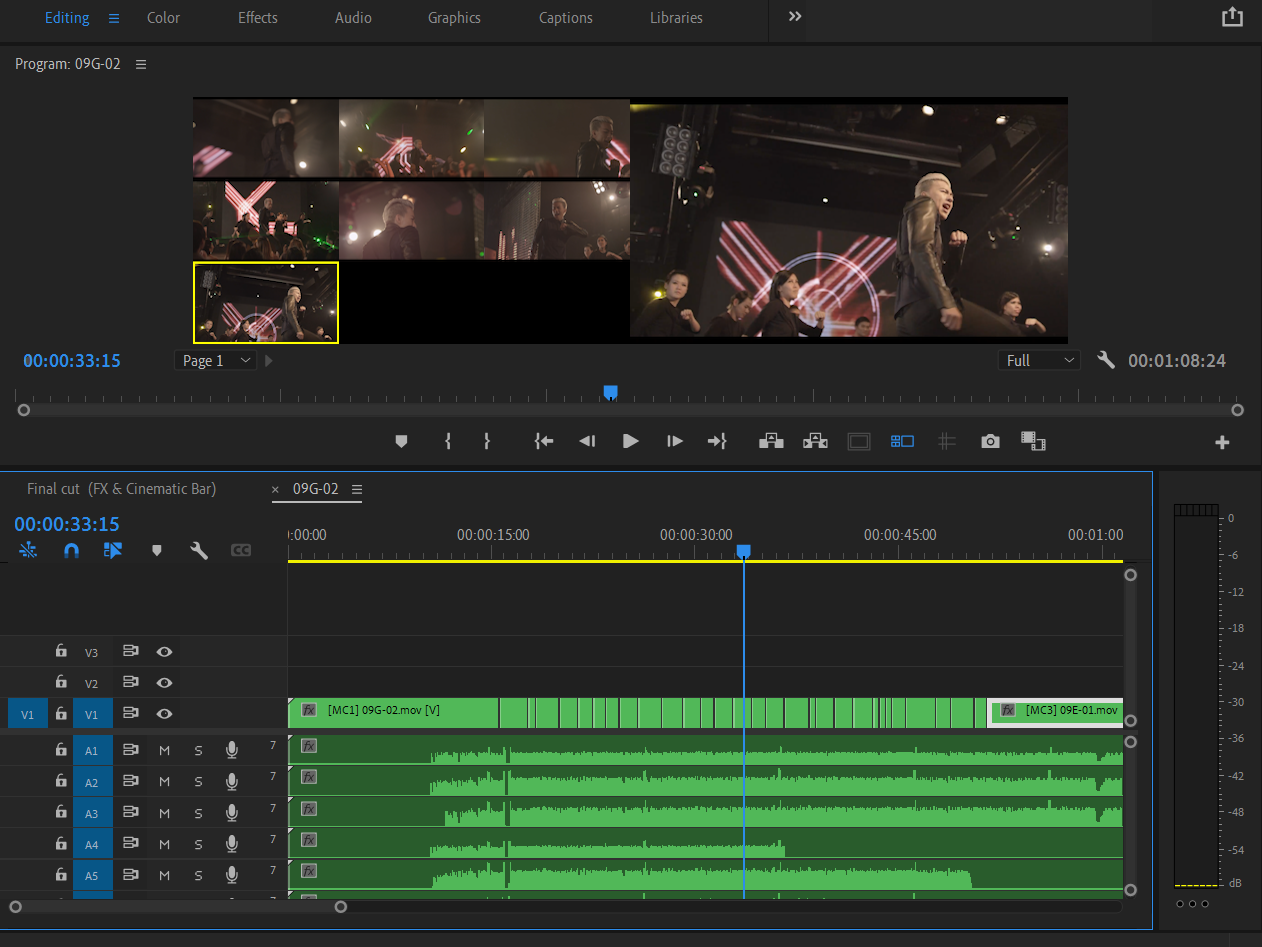Screen dimensions: 1262x947
Task: Click the Export Frame camera icon
Action: [990, 441]
